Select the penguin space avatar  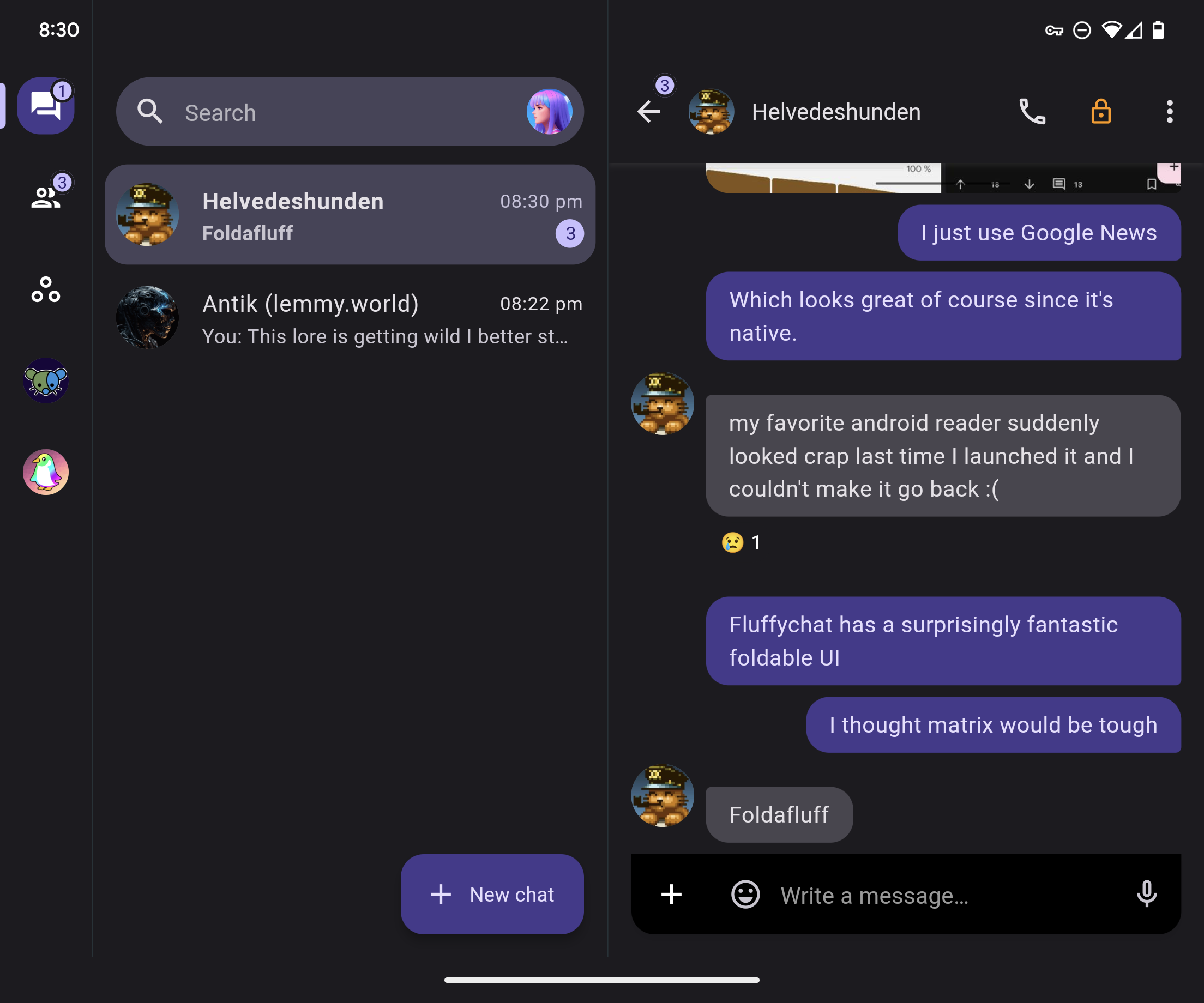point(46,472)
